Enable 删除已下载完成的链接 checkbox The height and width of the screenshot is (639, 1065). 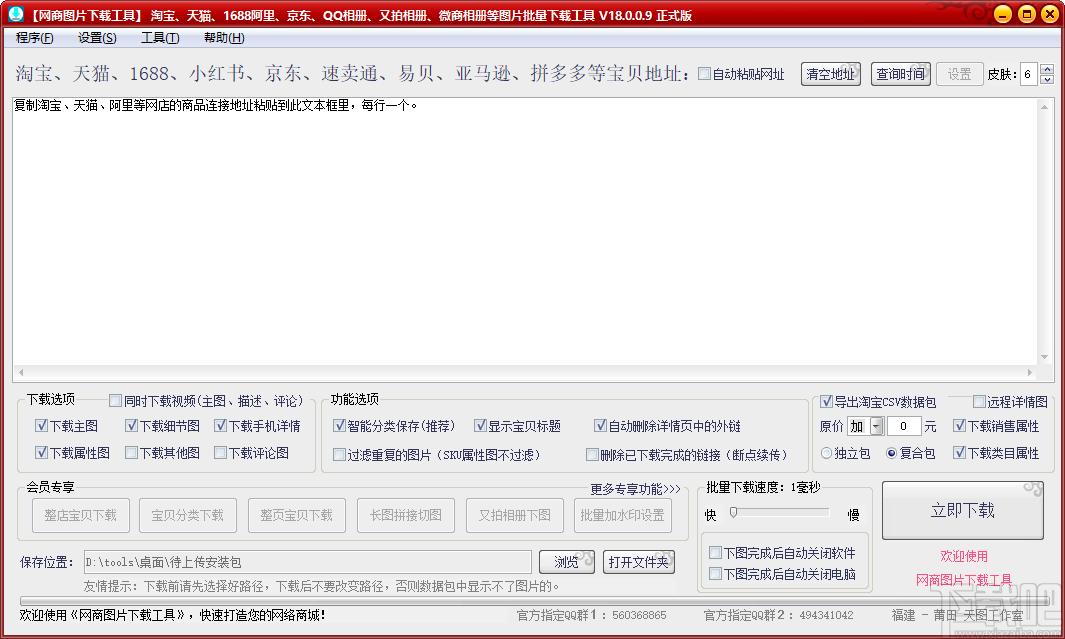click(592, 454)
